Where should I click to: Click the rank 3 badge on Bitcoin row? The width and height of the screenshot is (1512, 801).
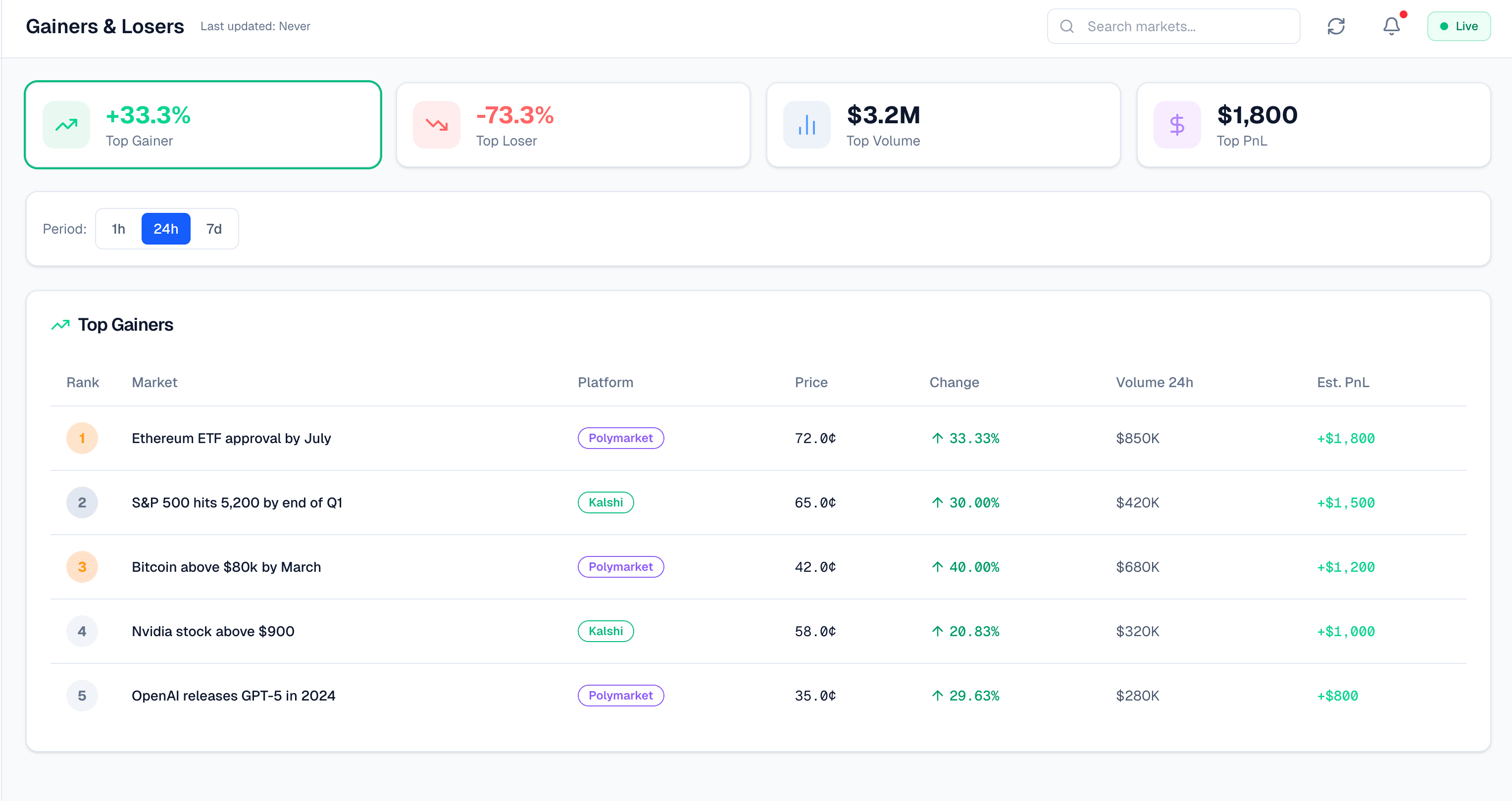(82, 567)
